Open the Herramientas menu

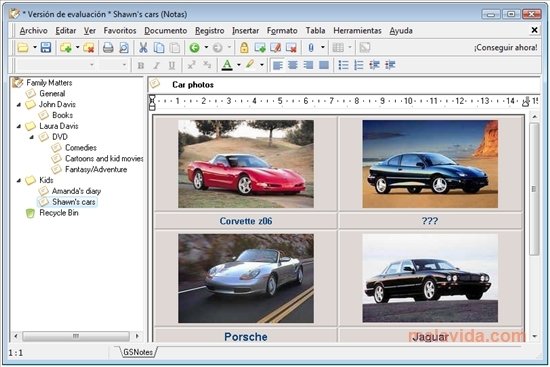tap(357, 31)
